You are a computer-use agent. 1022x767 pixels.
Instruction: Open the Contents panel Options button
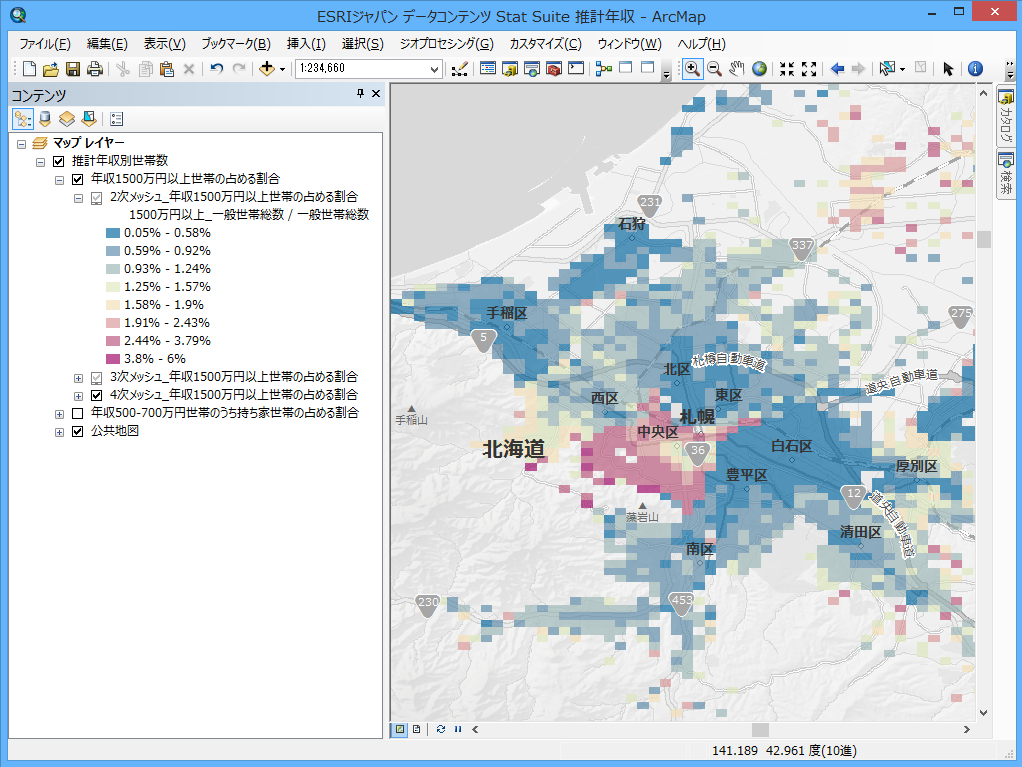pyautogui.click(x=117, y=119)
